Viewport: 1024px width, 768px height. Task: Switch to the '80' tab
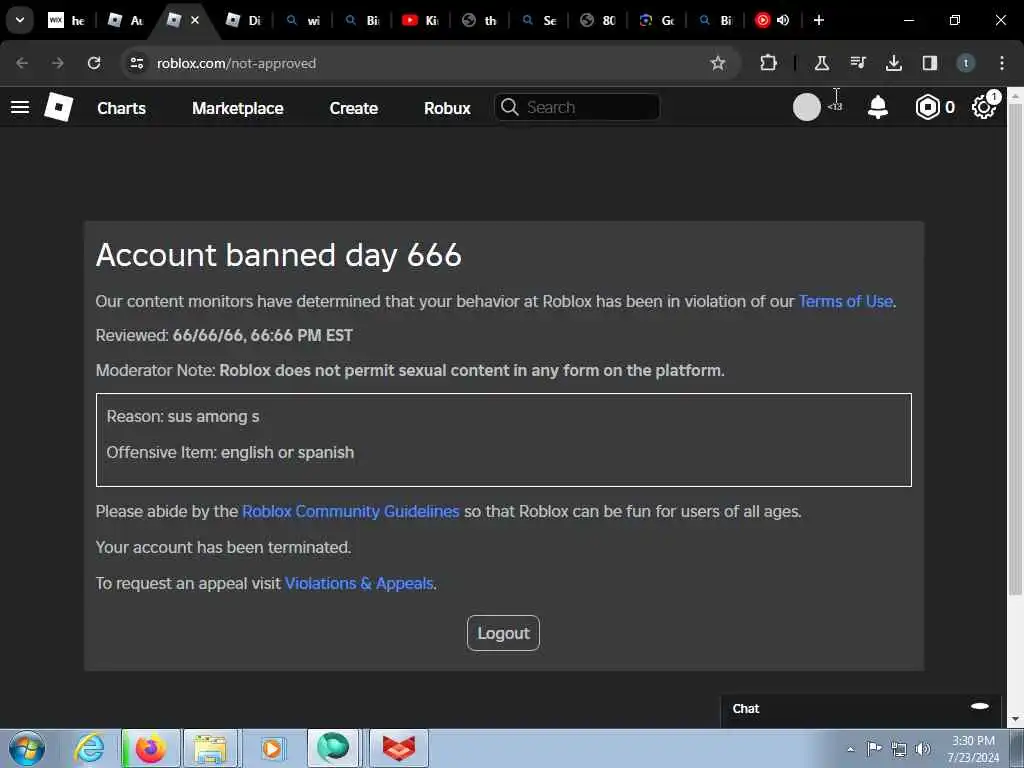click(598, 20)
